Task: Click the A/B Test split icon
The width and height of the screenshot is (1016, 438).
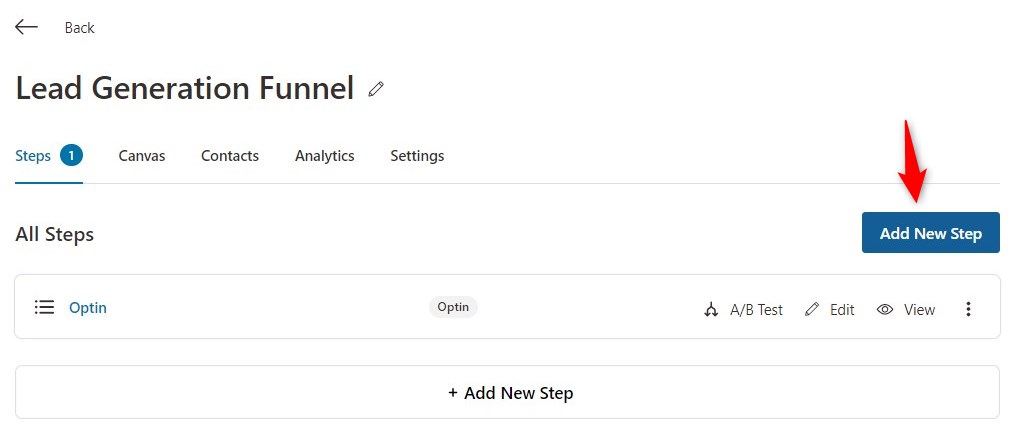Action: pyautogui.click(x=711, y=310)
